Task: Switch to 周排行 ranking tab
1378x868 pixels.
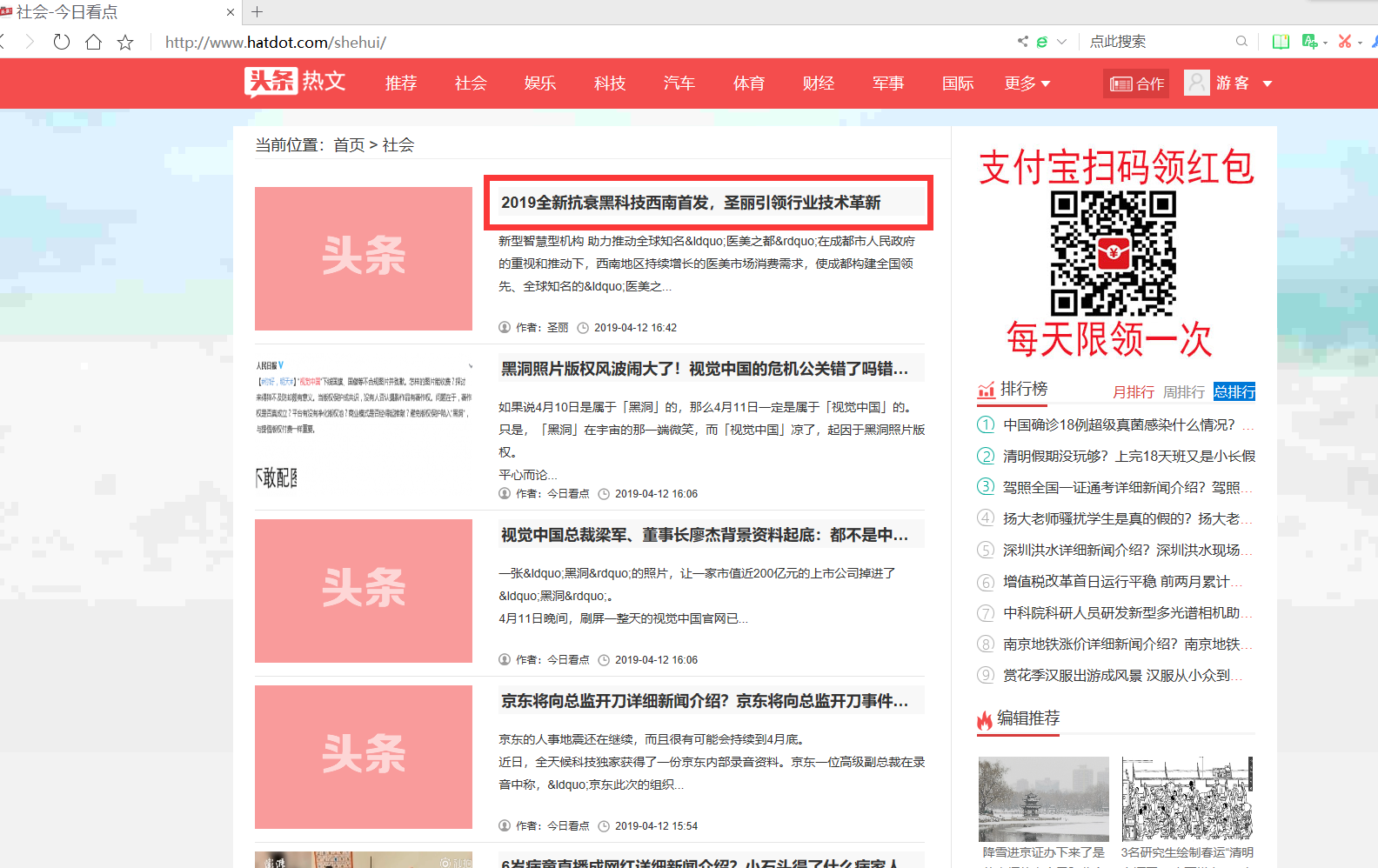Action: click(x=1184, y=392)
